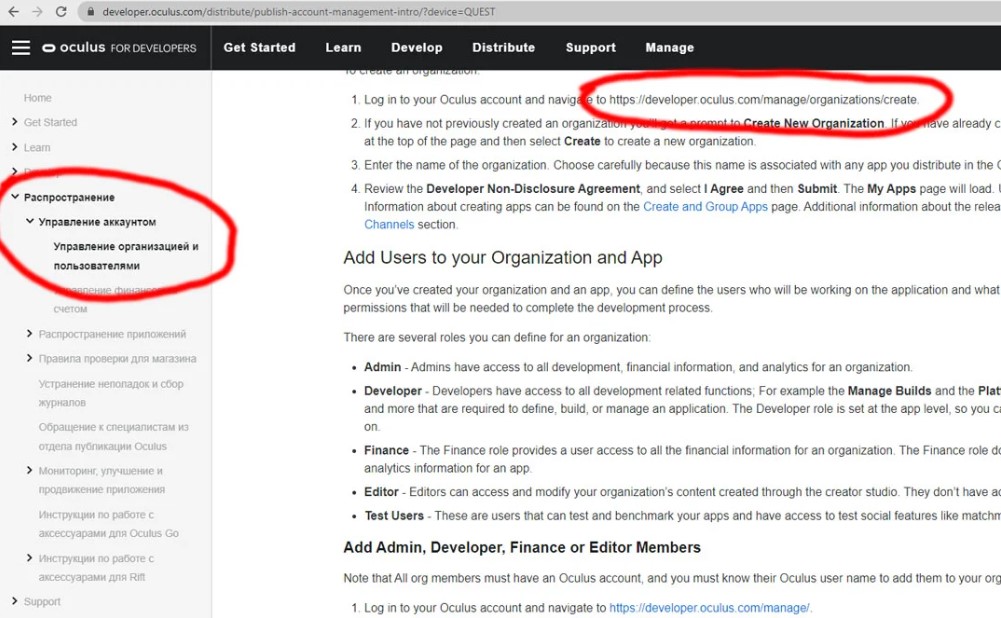Screen dimensions: 1001x618
Task: Expand Распространение приложений tree item
Action: point(30,334)
